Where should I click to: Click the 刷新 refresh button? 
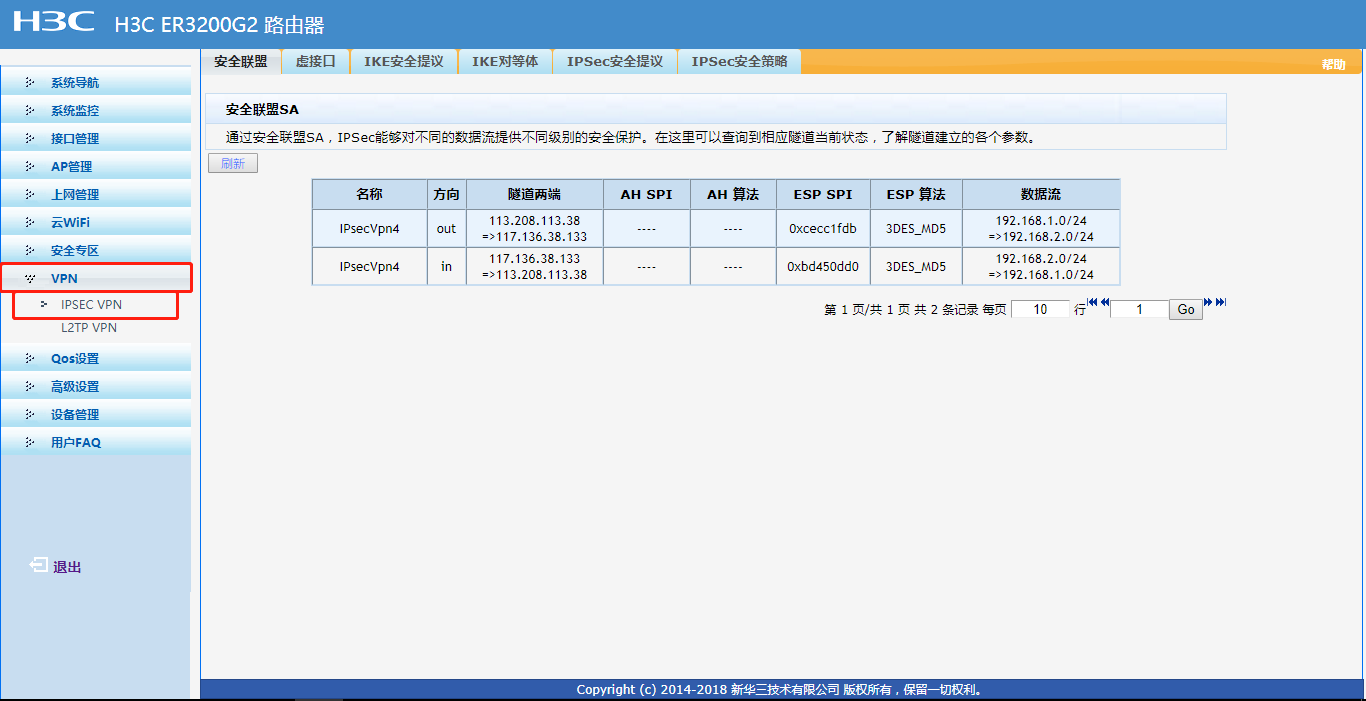click(x=233, y=162)
